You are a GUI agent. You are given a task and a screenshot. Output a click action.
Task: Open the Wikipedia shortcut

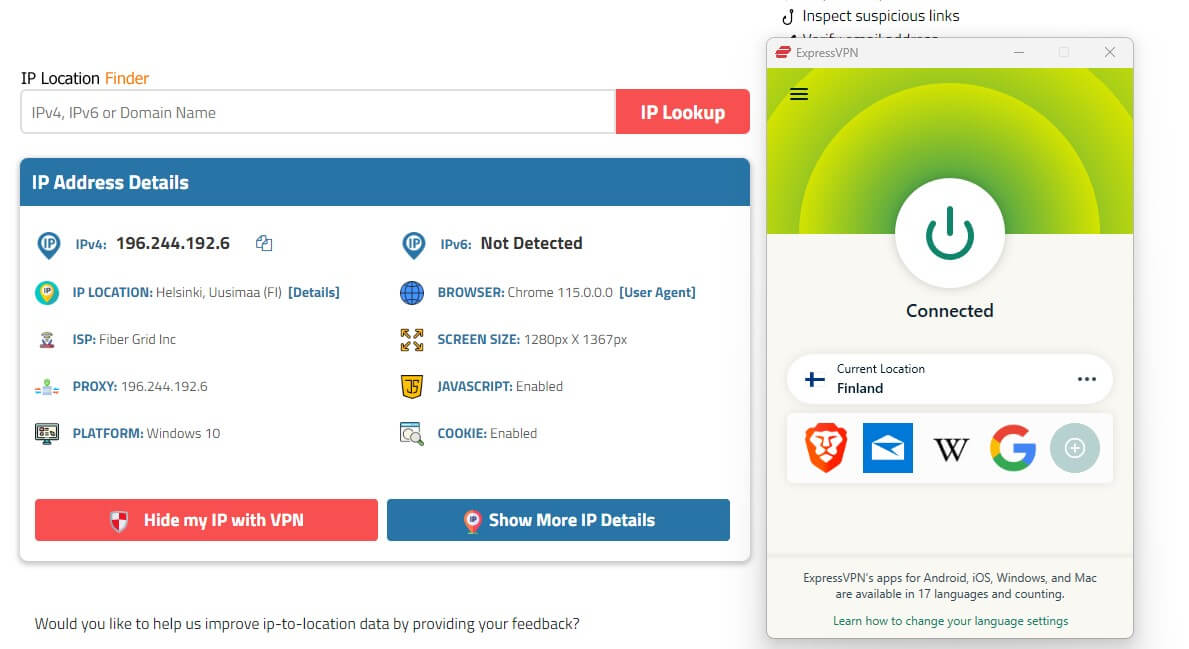tap(950, 449)
